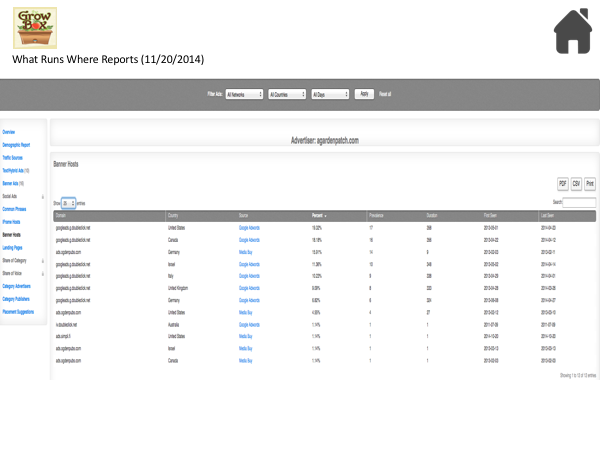Click Media Buy link in the ads.simpli.fi row

point(245,336)
